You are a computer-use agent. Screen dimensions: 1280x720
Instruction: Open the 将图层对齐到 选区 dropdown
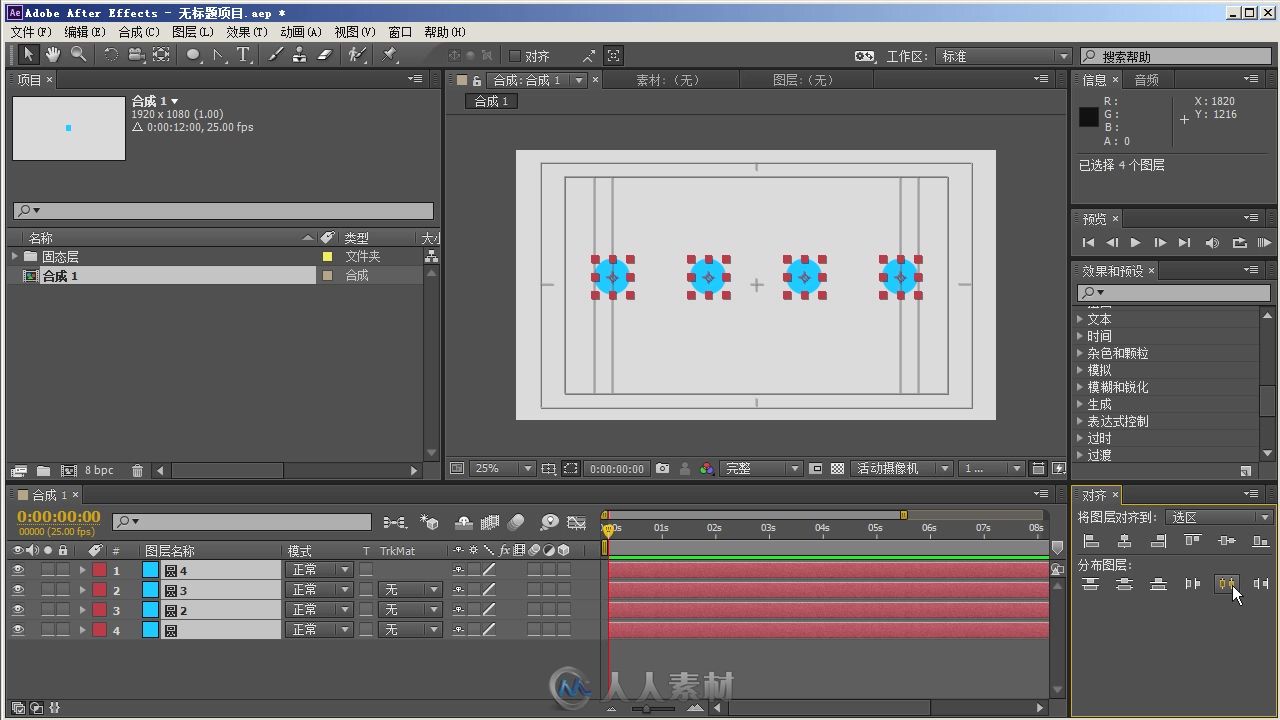coord(1220,517)
